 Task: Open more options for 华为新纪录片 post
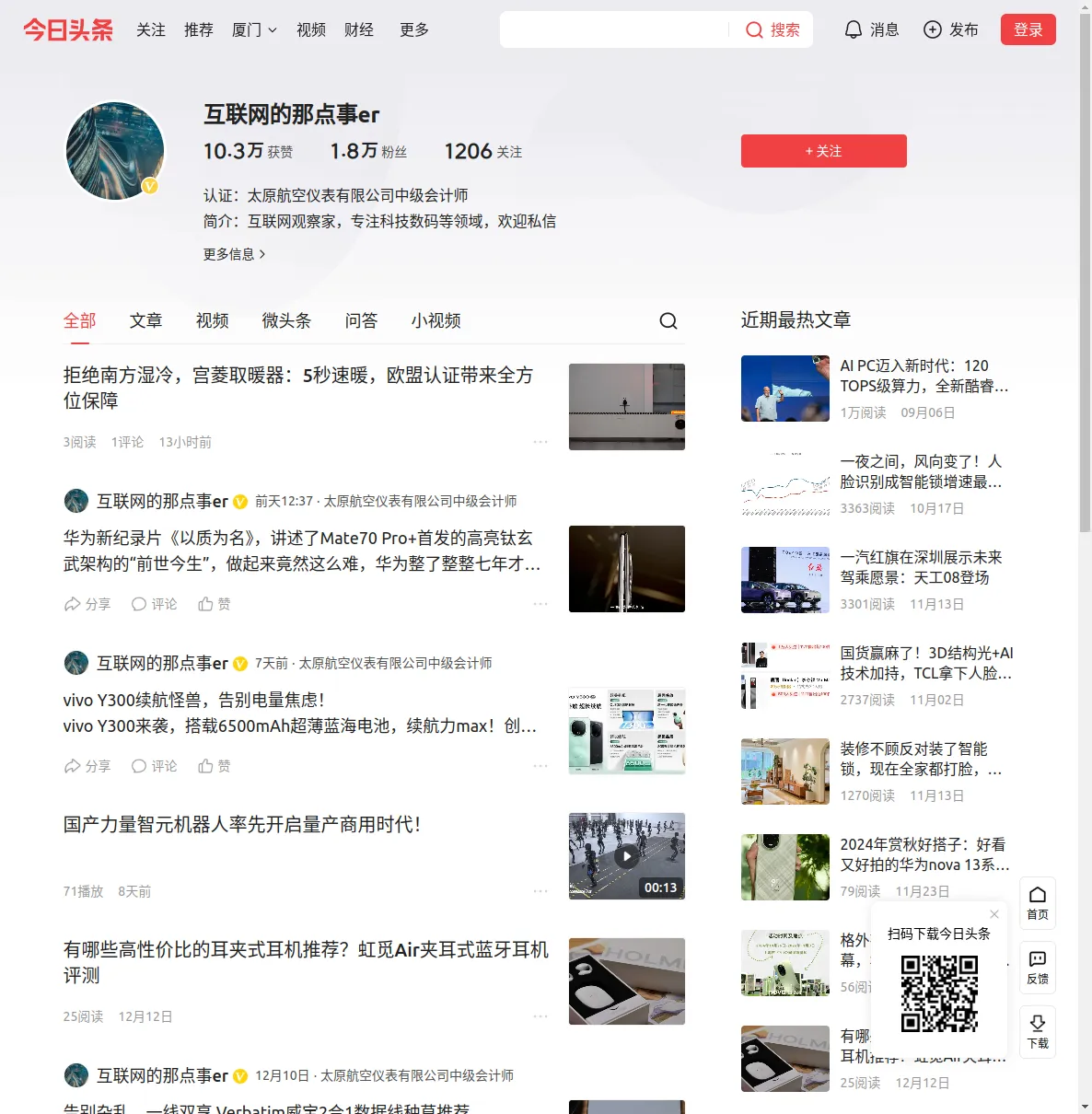[540, 604]
